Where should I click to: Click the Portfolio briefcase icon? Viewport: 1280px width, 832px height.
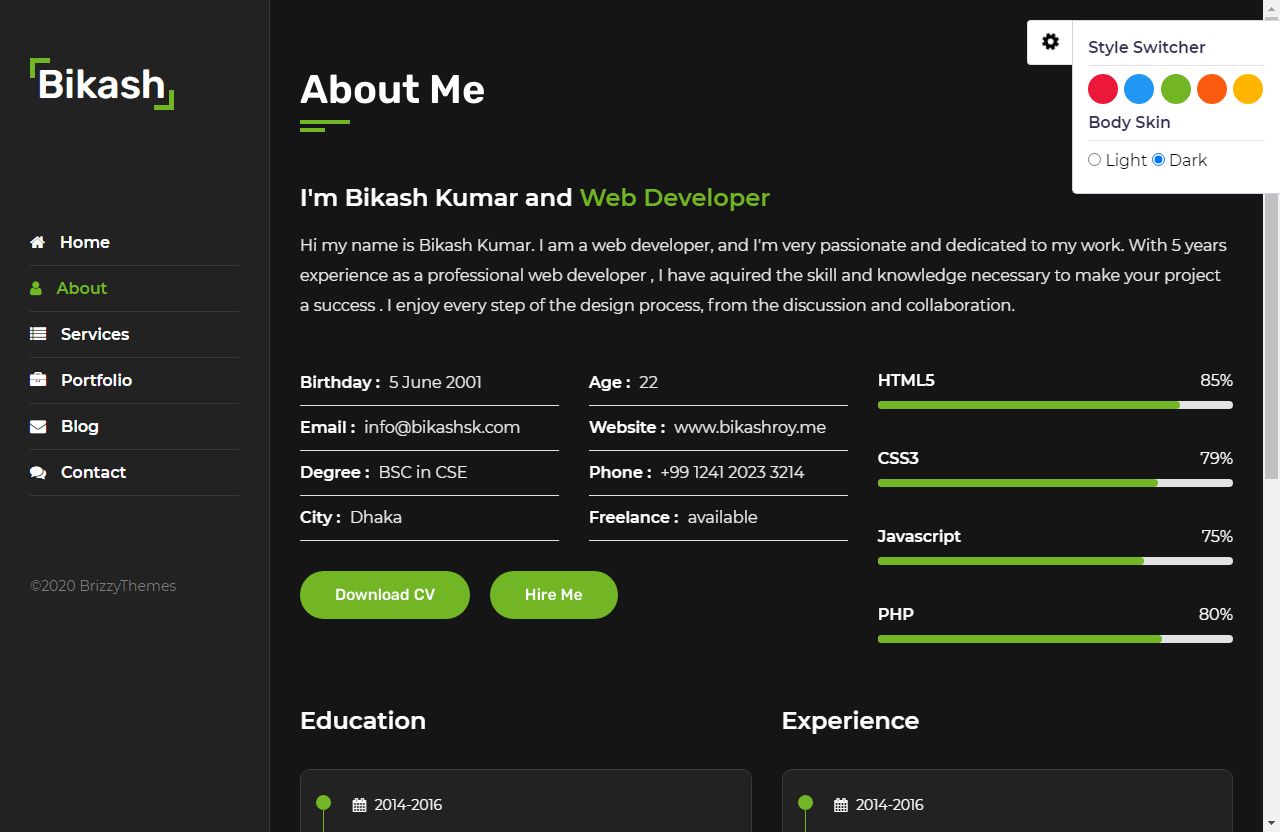tap(38, 380)
